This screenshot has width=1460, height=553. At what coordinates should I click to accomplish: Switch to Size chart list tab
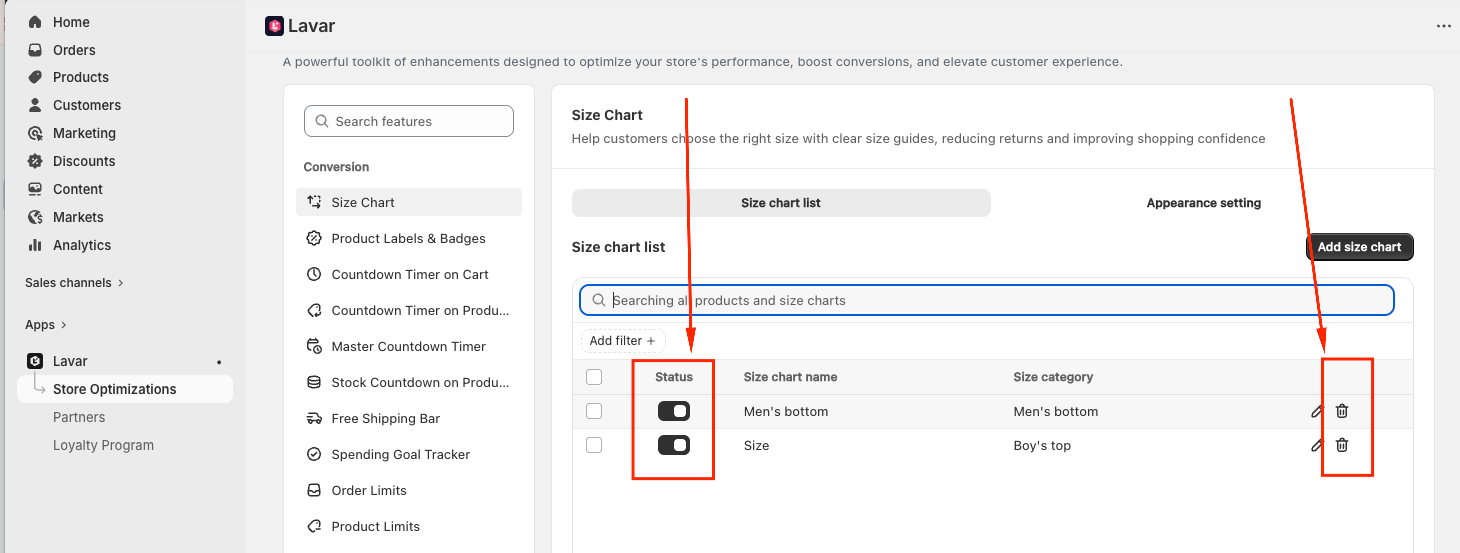click(x=781, y=203)
